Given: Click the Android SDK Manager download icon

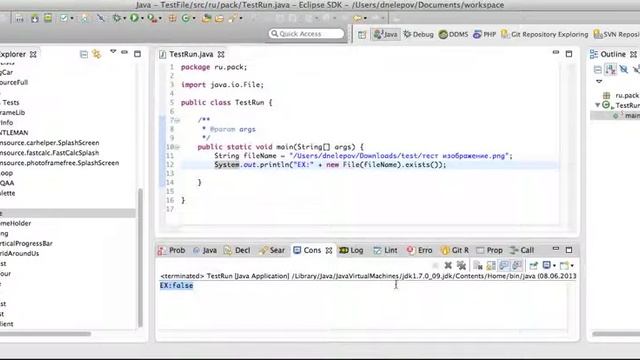Looking at the screenshot, I should [35, 18].
